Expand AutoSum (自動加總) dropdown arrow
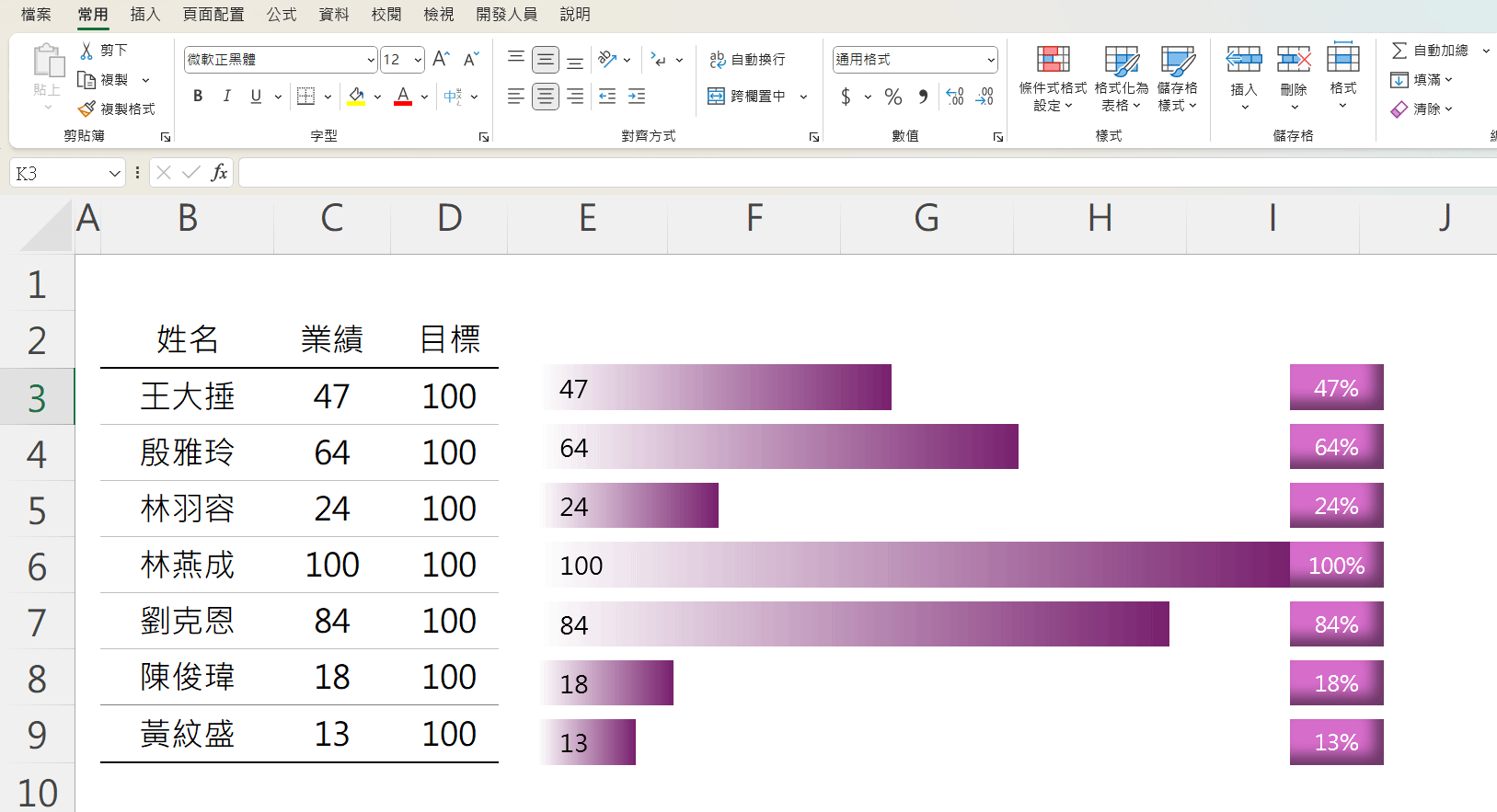This screenshot has width=1497, height=812. coord(1486,51)
